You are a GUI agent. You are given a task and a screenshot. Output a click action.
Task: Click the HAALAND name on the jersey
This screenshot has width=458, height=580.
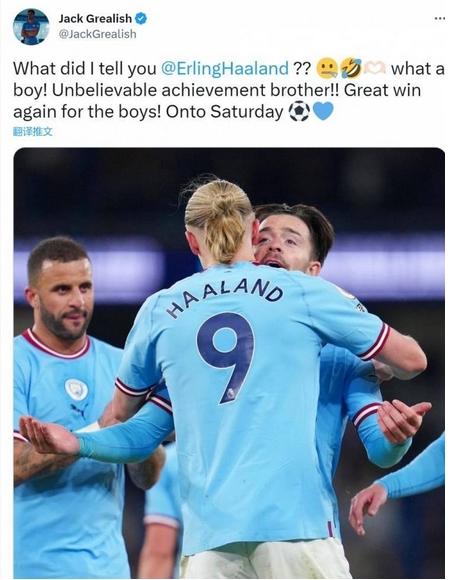[x=225, y=297]
